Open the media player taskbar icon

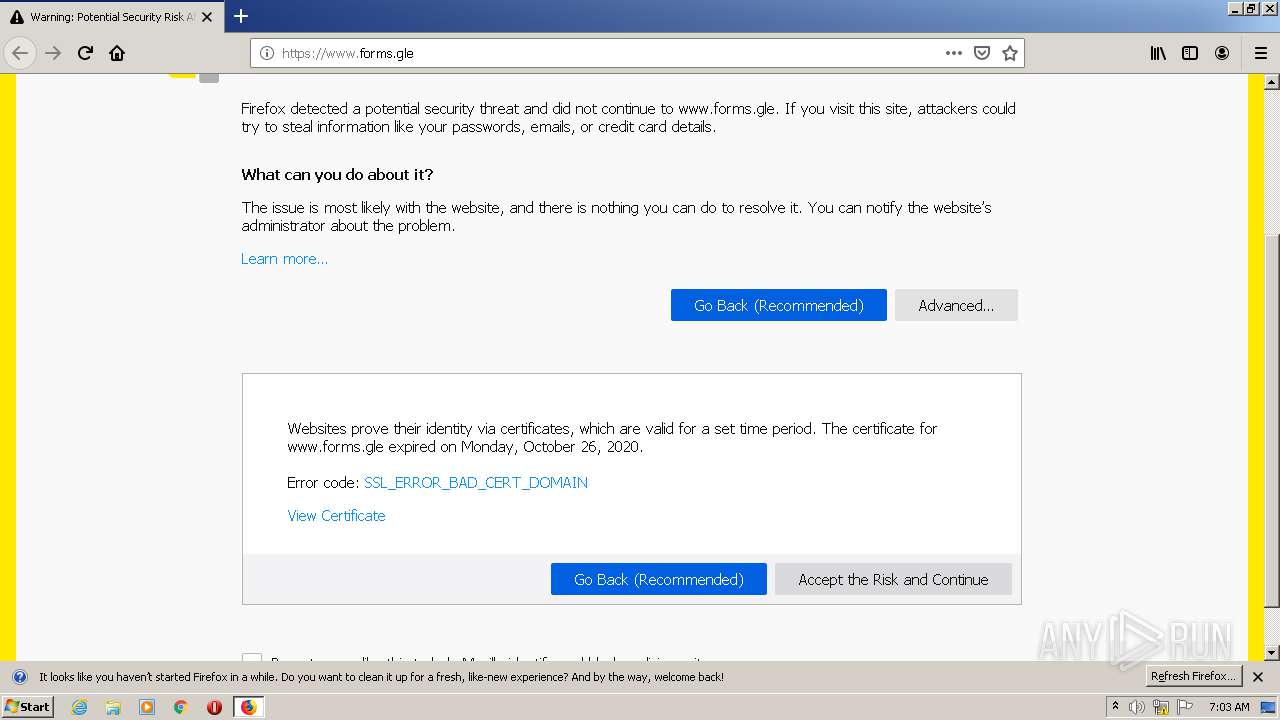[x=147, y=707]
